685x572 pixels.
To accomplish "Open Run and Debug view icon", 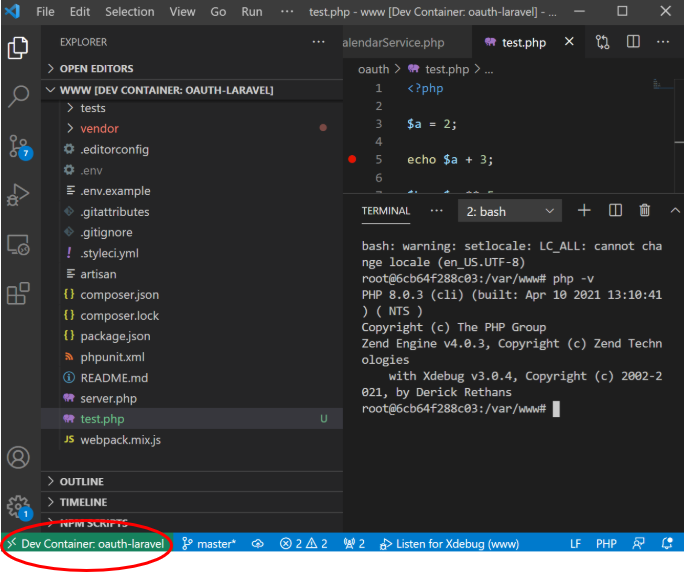I will (18, 195).
